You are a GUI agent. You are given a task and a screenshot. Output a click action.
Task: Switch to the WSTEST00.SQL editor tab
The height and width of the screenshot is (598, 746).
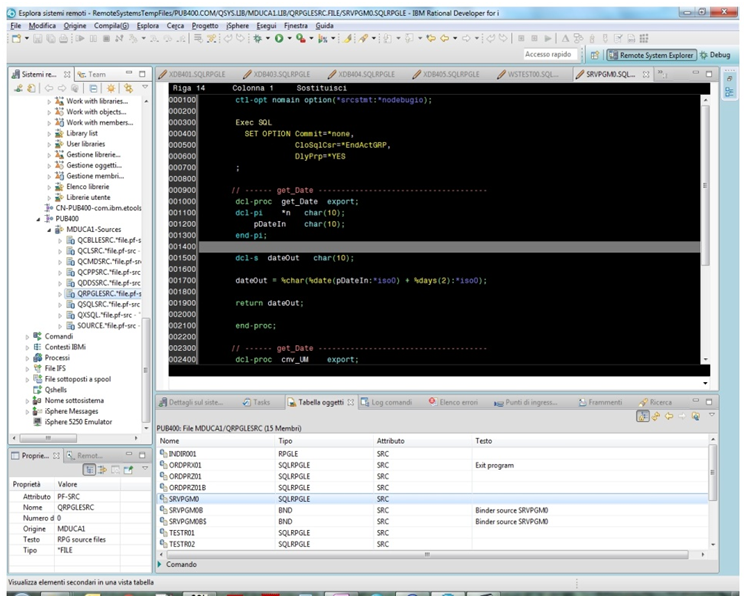pos(528,74)
